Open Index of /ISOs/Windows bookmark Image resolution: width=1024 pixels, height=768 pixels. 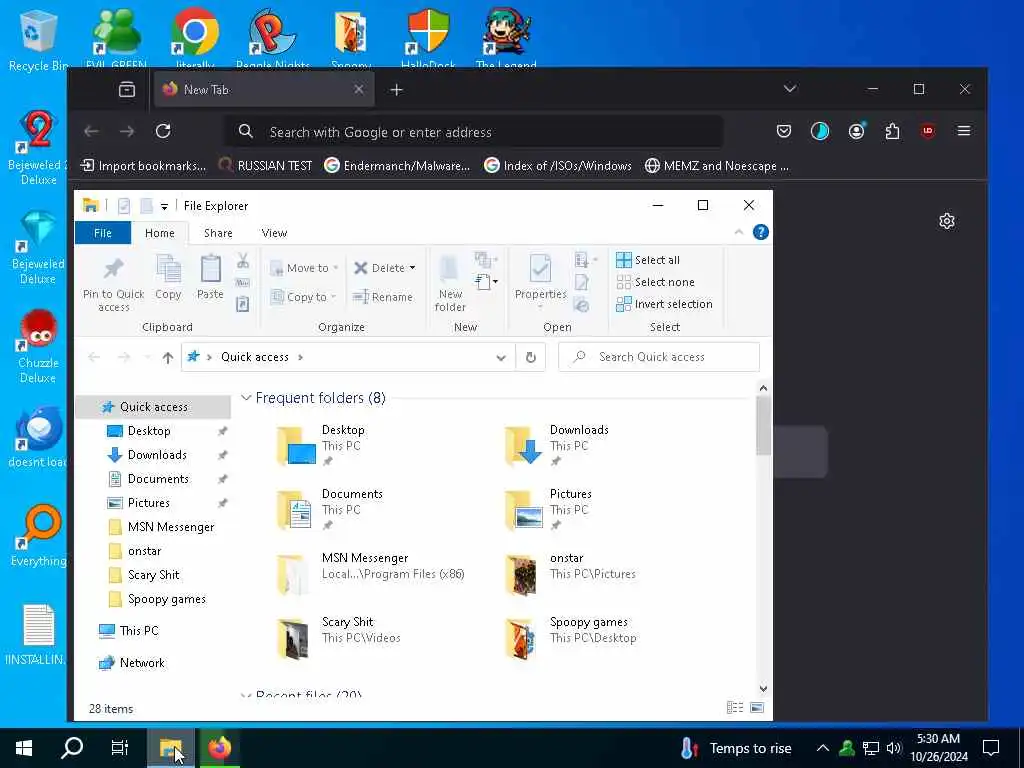point(558,166)
